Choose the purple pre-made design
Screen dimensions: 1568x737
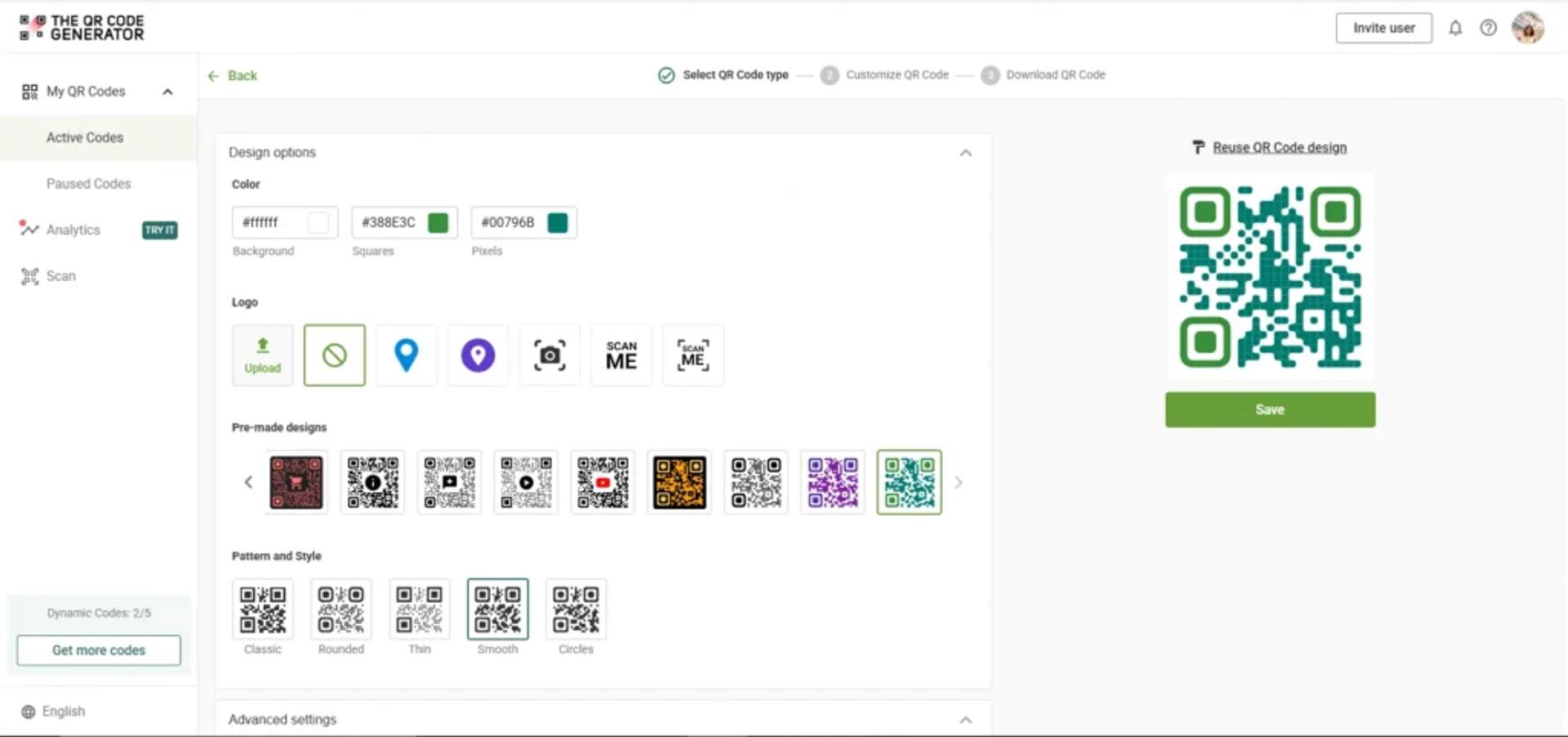[833, 482]
